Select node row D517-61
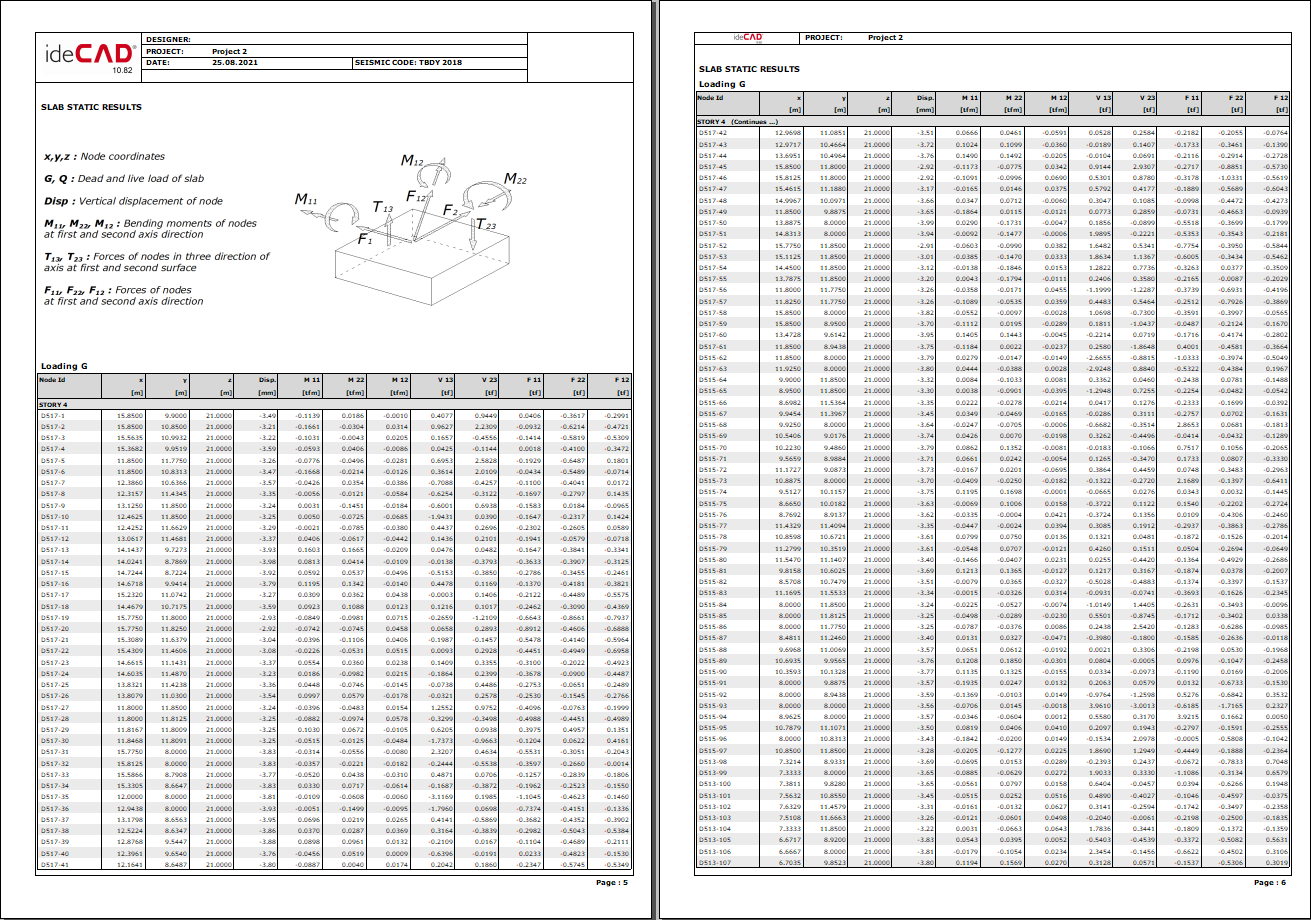 (x=994, y=345)
